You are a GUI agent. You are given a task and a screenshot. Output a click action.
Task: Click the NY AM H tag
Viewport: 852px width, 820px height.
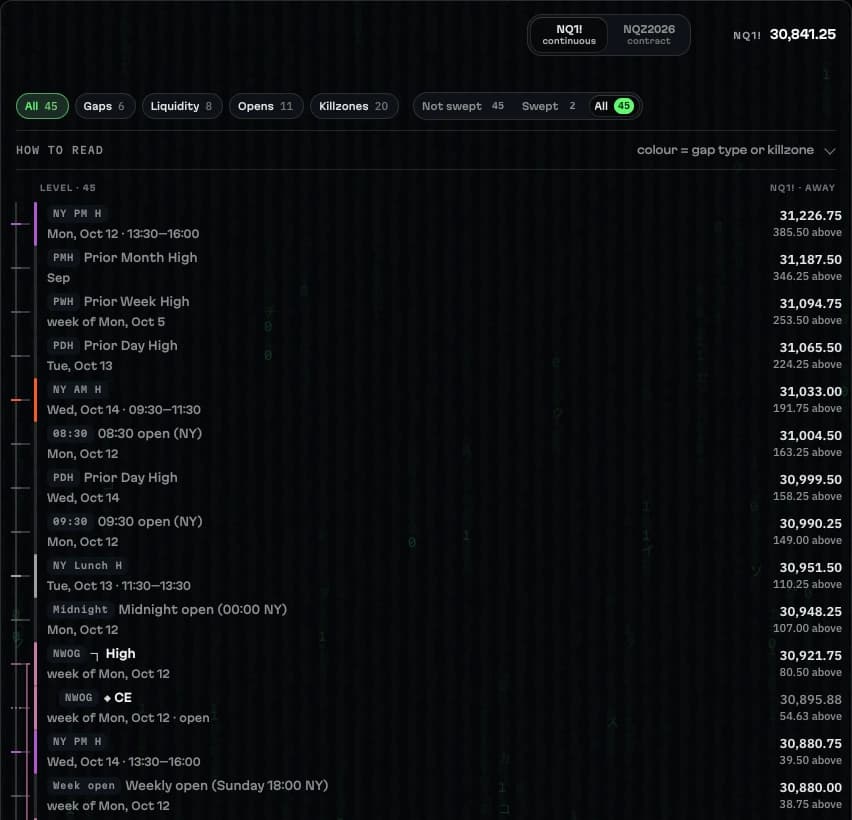(x=77, y=390)
